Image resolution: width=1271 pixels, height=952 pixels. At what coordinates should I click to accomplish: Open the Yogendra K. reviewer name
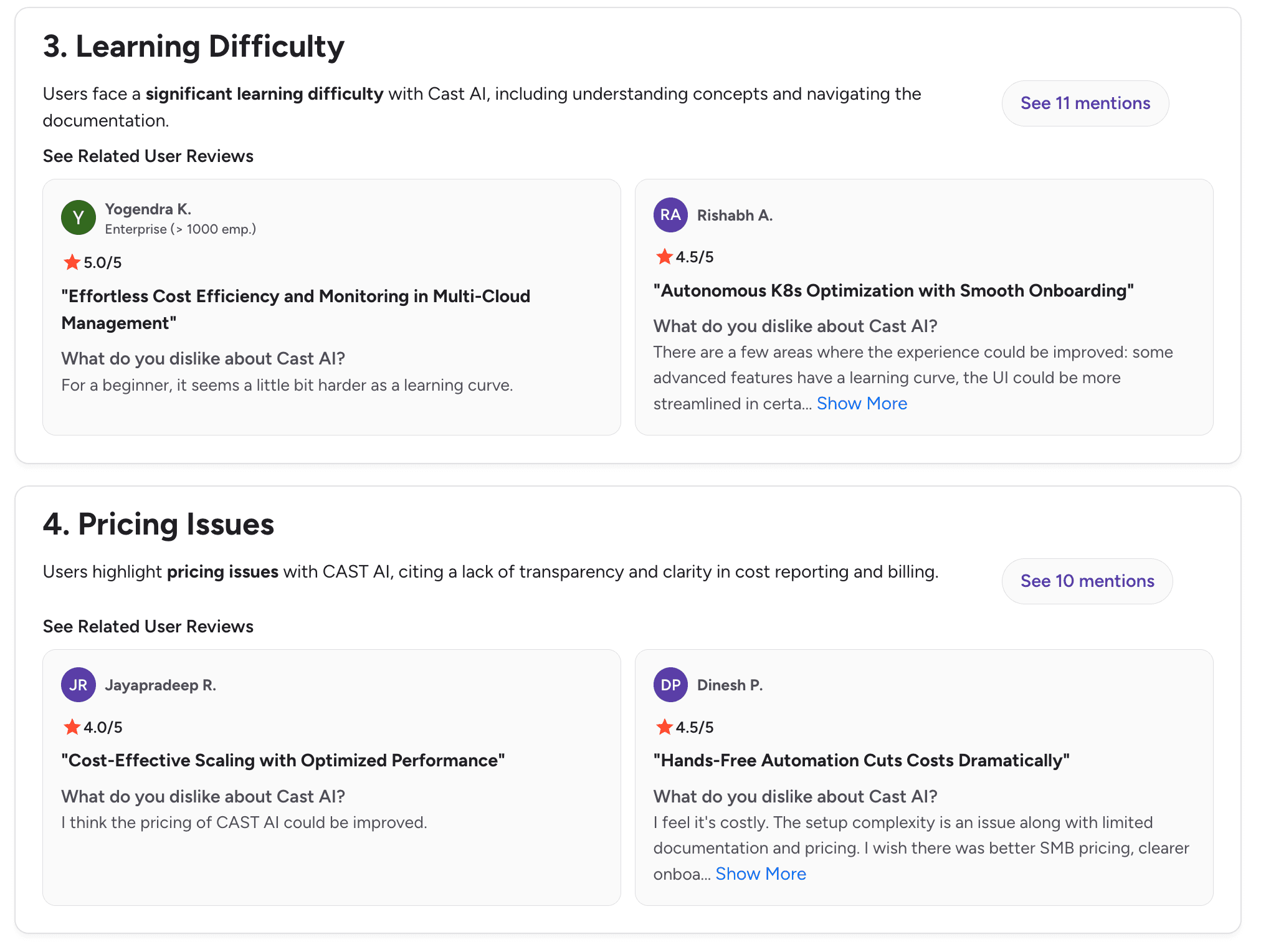(148, 209)
